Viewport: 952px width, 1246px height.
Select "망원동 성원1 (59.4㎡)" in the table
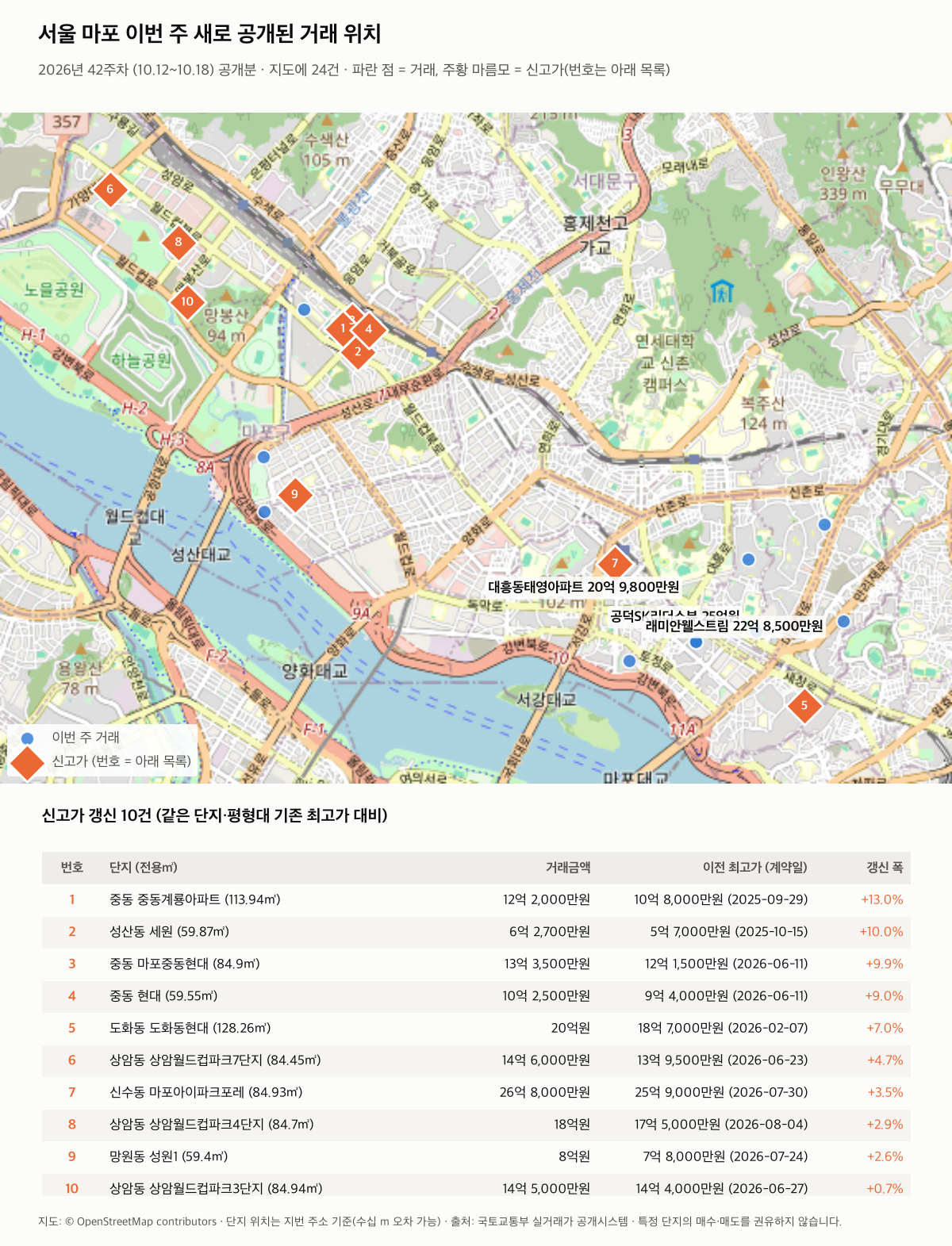(x=169, y=1157)
